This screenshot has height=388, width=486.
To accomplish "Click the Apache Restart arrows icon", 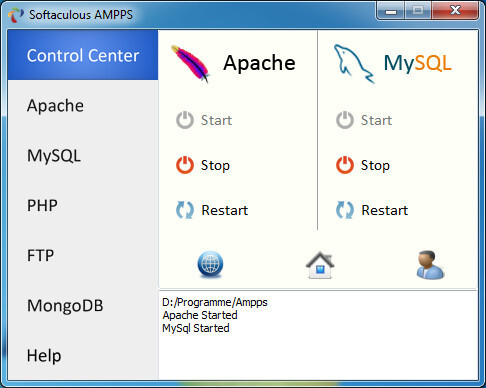I will (x=185, y=210).
